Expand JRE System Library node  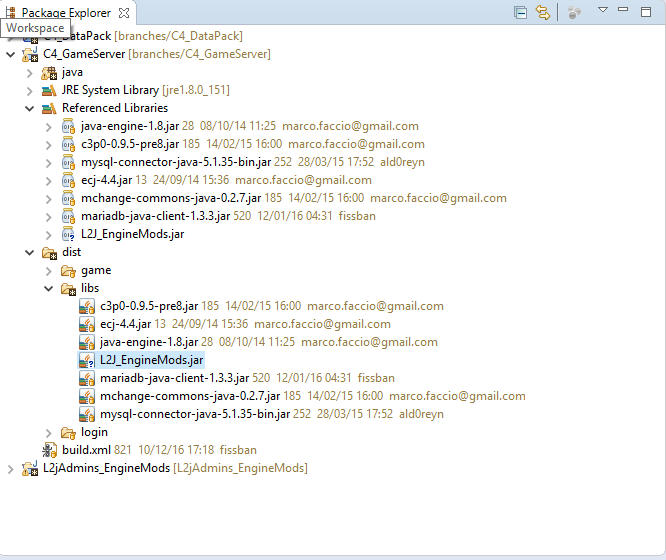pos(29,91)
